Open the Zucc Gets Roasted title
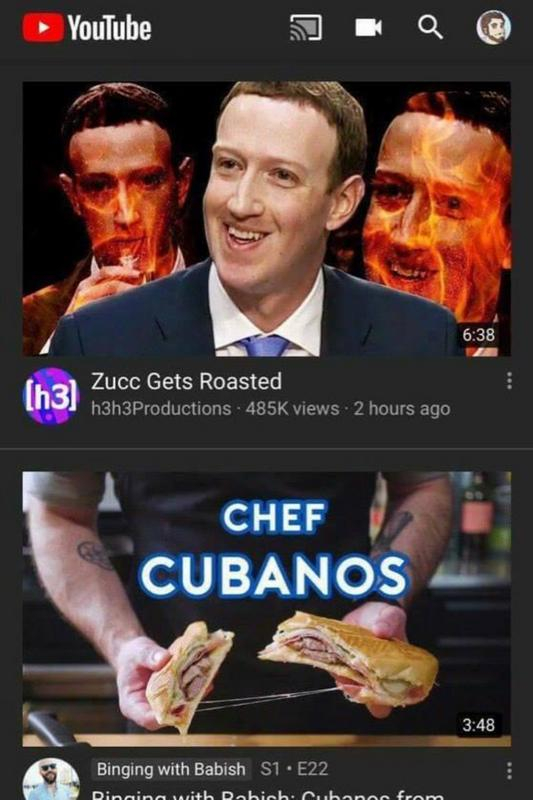The image size is (533, 800). tap(186, 381)
